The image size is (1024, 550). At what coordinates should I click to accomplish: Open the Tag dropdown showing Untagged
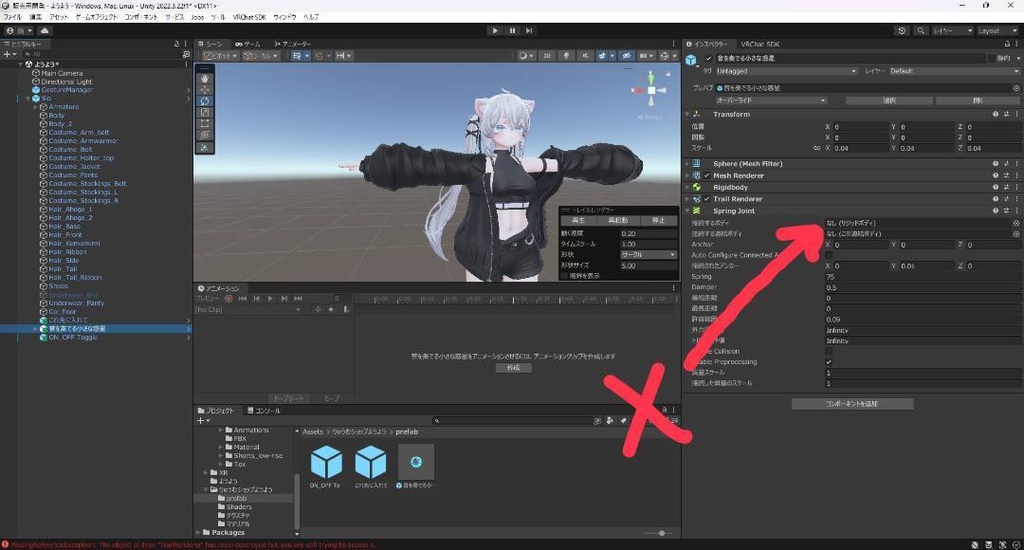click(x=786, y=71)
